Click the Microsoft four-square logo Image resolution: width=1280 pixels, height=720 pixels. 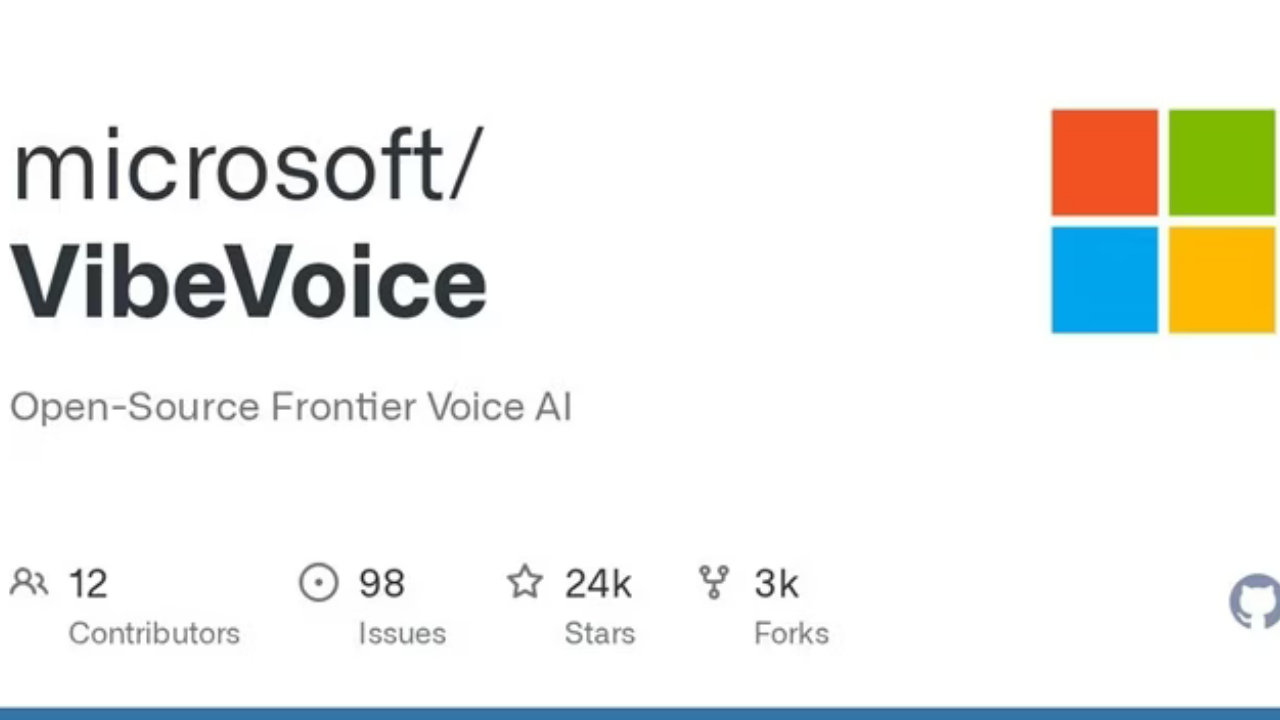point(1162,220)
